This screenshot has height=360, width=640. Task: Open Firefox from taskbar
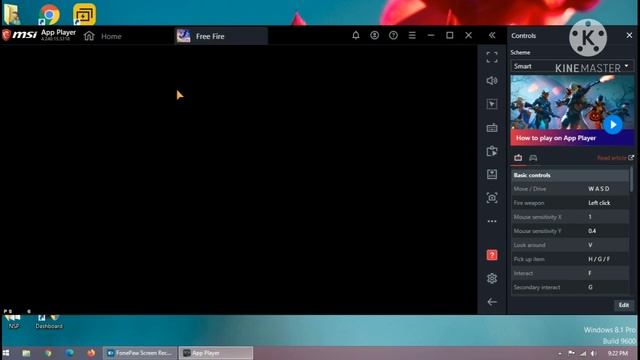click(91, 353)
